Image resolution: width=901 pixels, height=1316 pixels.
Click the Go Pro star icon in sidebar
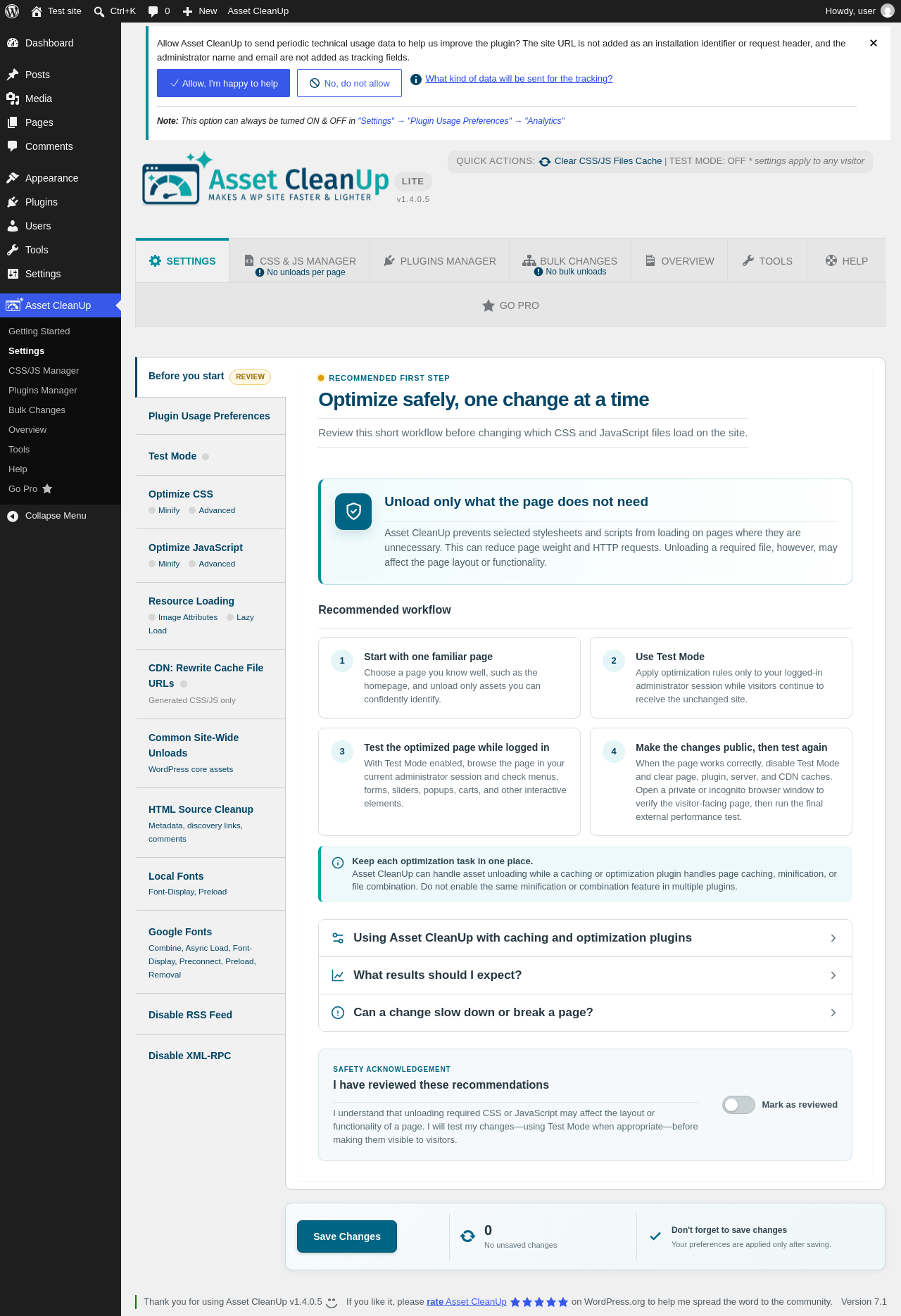(x=47, y=488)
